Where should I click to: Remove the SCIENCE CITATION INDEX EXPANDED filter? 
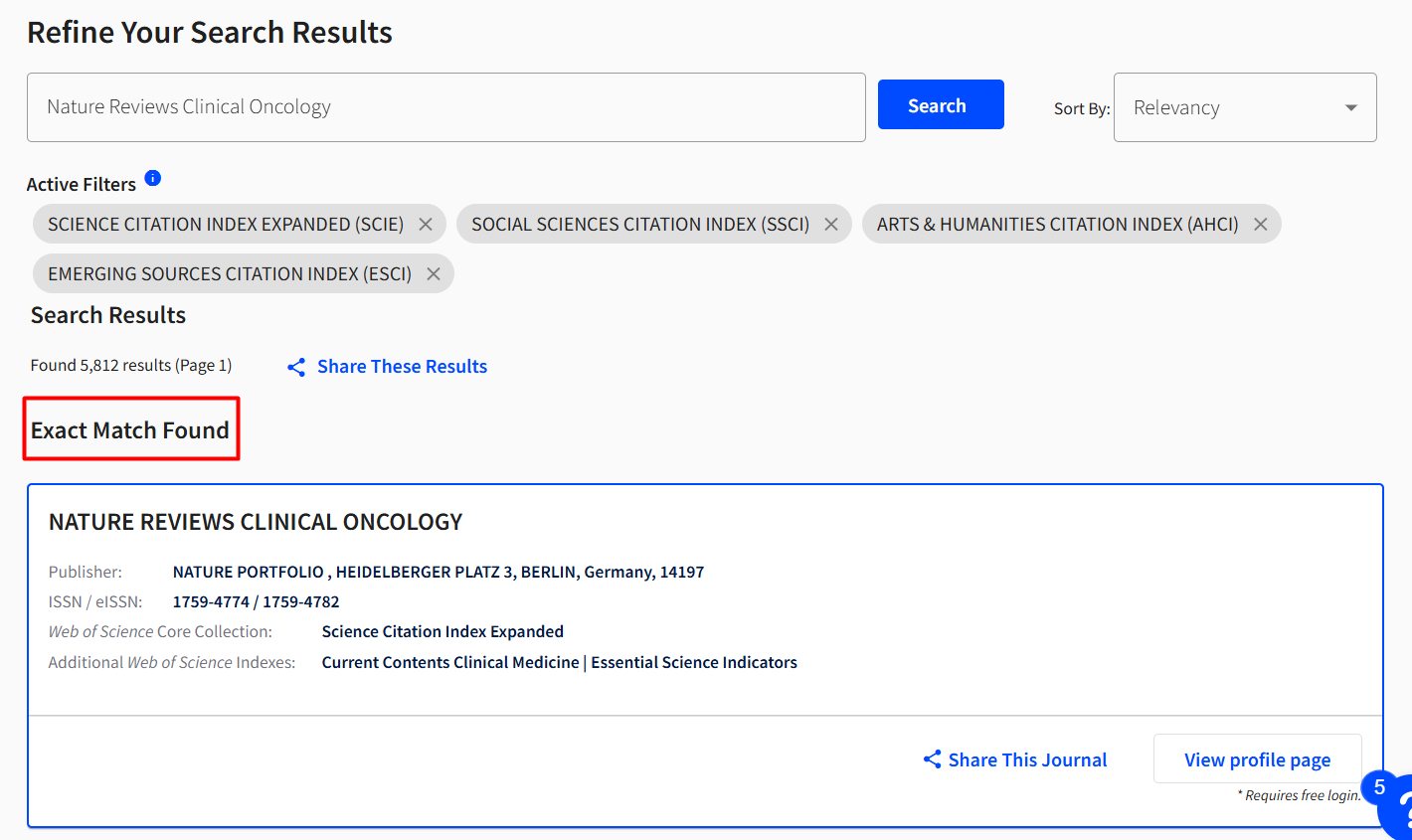coord(426,224)
